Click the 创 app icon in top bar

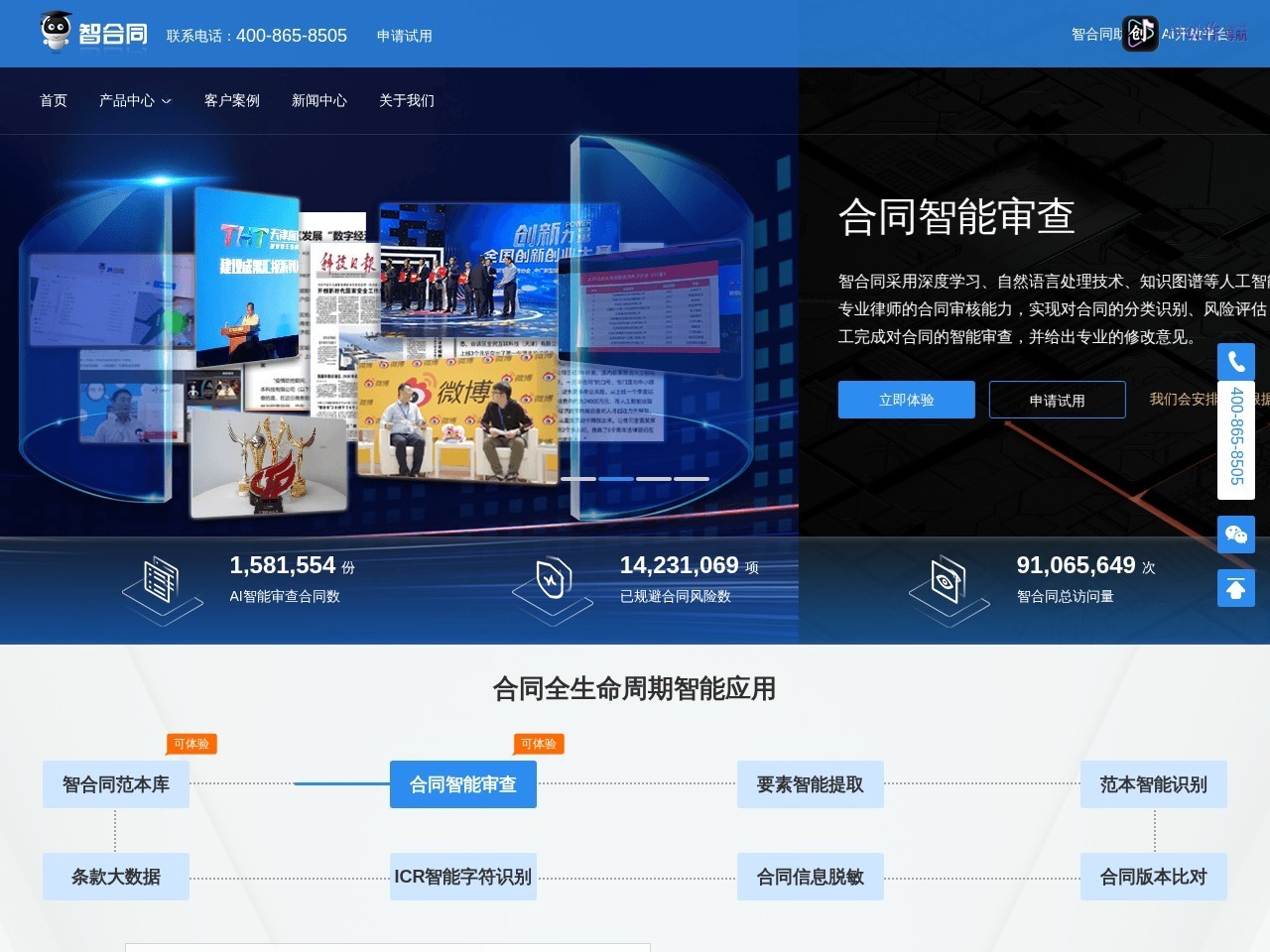1140,33
